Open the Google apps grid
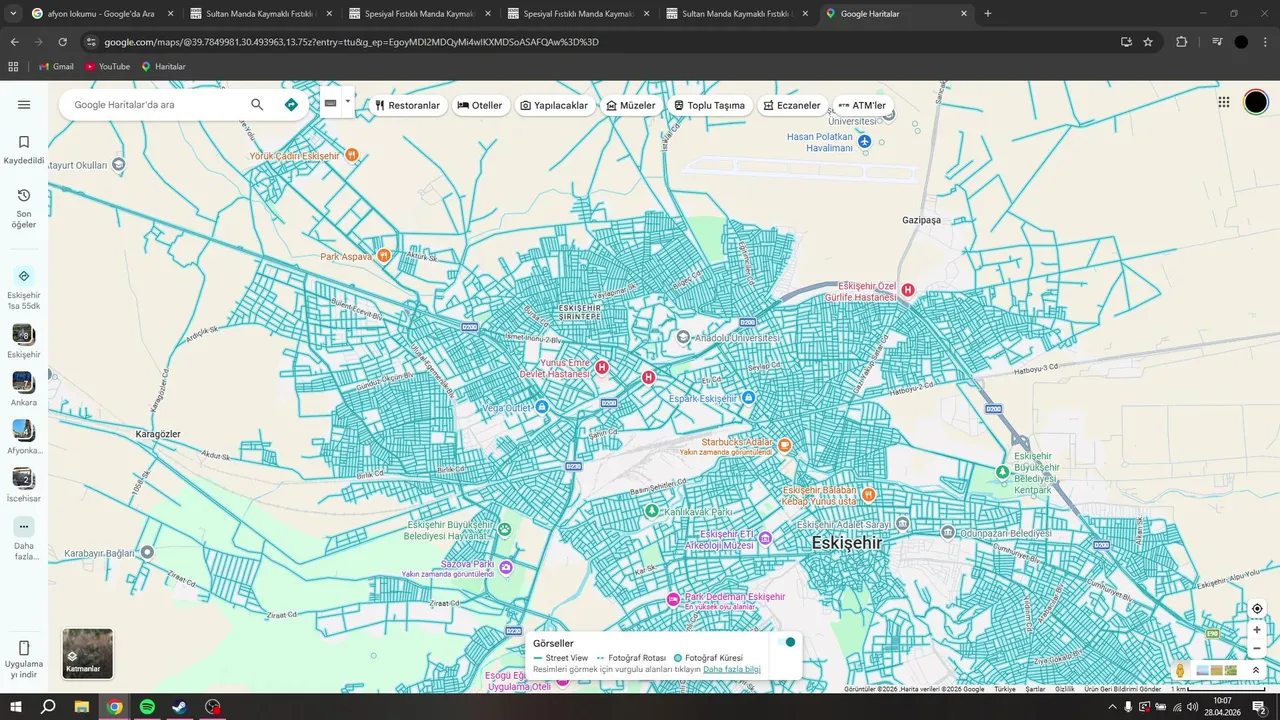This screenshot has width=1280, height=720. [1224, 102]
